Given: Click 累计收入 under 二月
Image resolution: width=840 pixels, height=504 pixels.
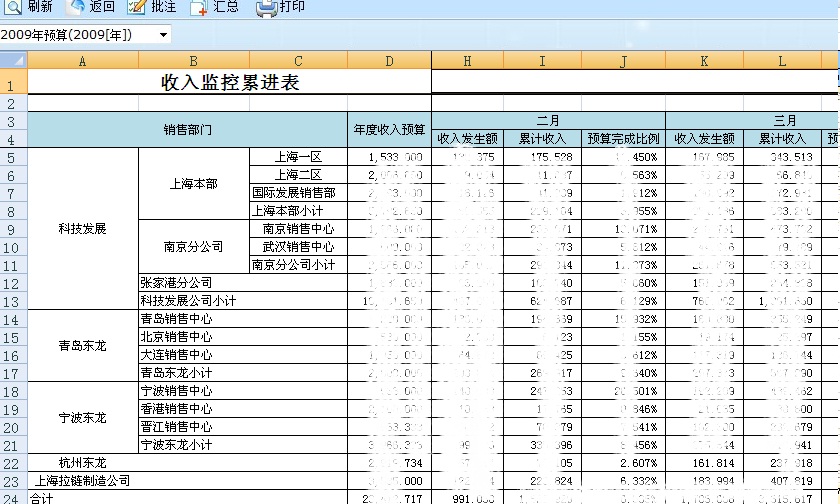Looking at the screenshot, I should click(x=542, y=139).
